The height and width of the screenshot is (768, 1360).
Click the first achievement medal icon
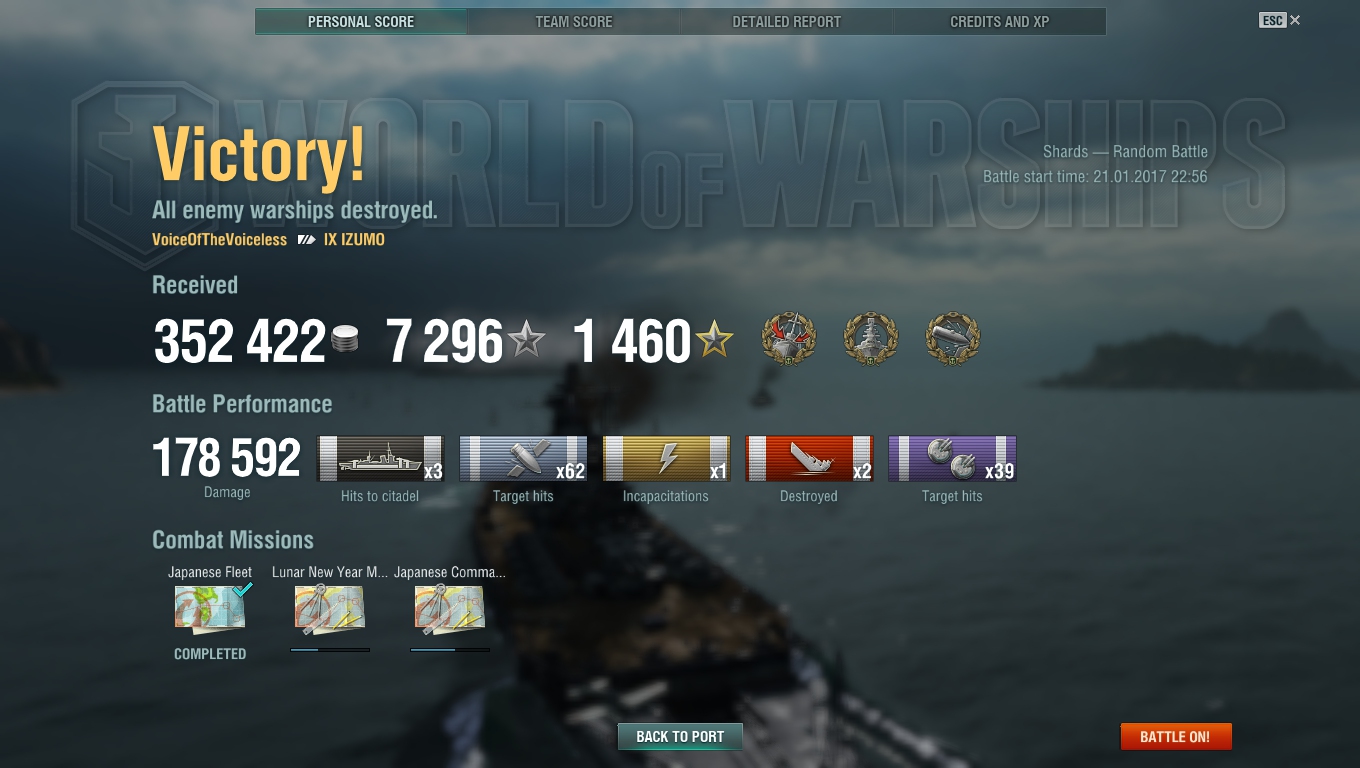[x=789, y=338]
